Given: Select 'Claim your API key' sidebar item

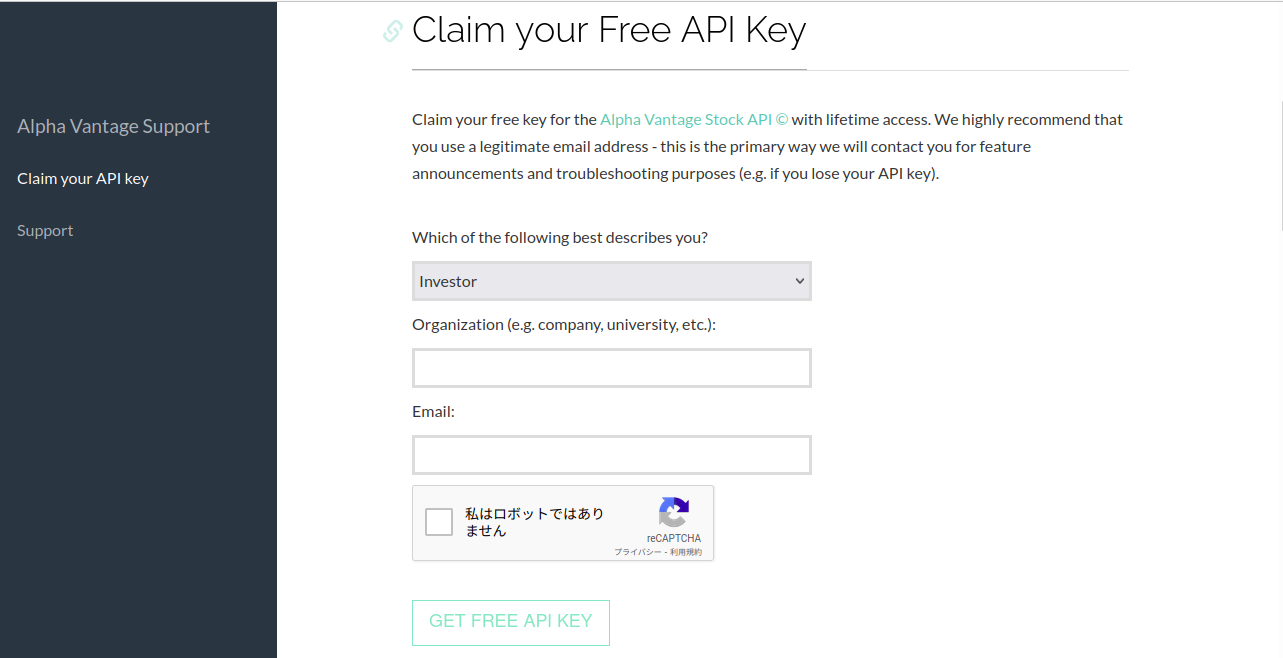Looking at the screenshot, I should 83,178.
